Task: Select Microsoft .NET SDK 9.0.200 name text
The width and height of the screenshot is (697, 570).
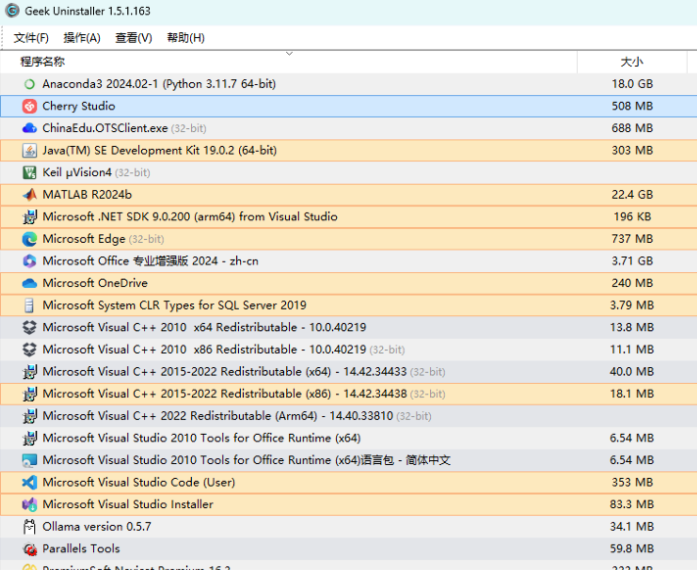Action: [190, 217]
